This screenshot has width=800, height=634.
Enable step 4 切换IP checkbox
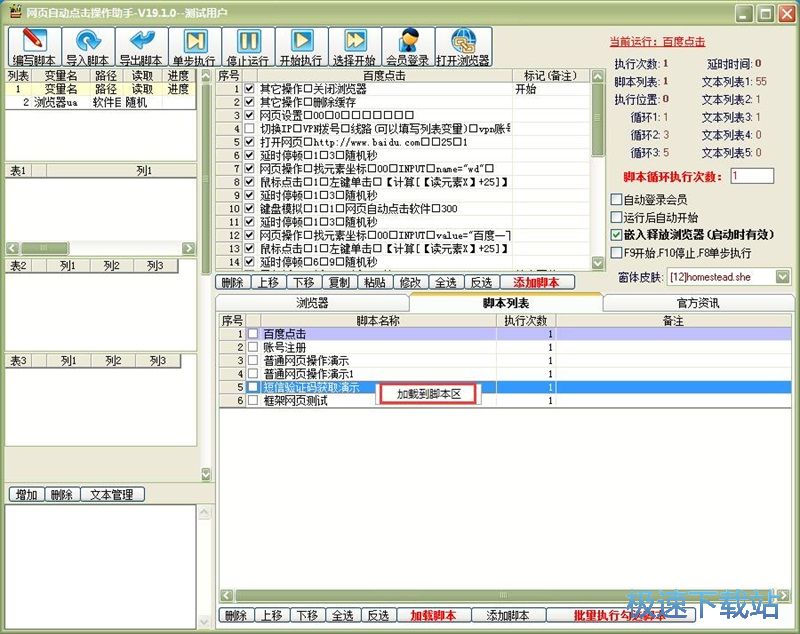(x=249, y=129)
